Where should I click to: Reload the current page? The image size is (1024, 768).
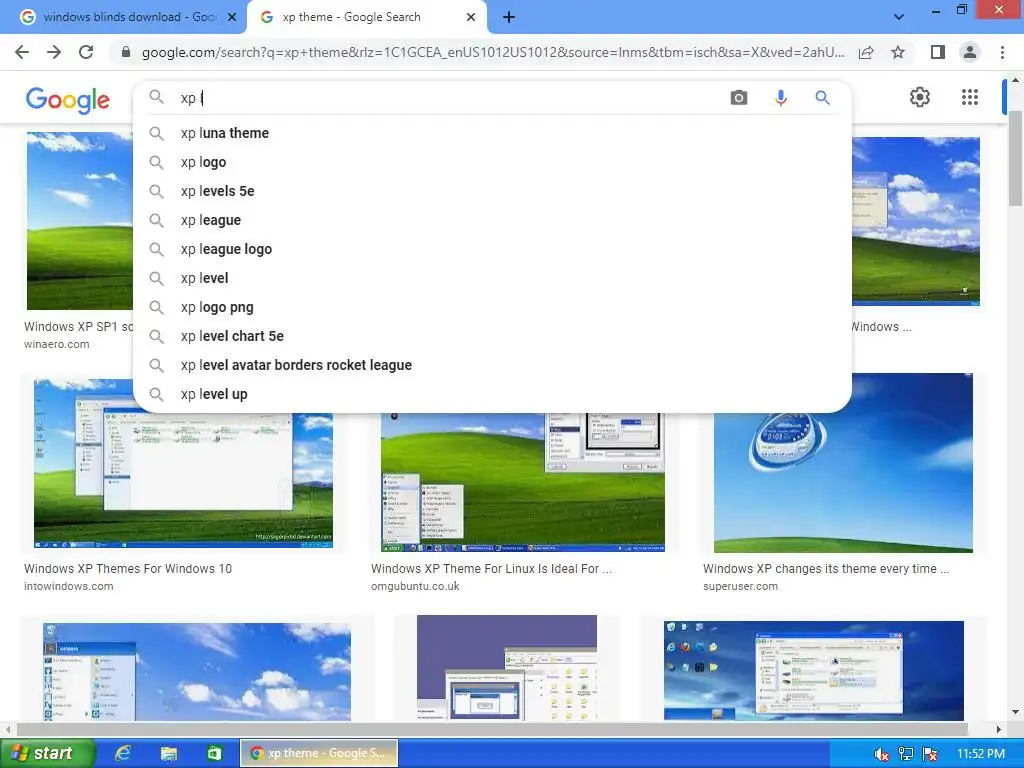(x=86, y=52)
